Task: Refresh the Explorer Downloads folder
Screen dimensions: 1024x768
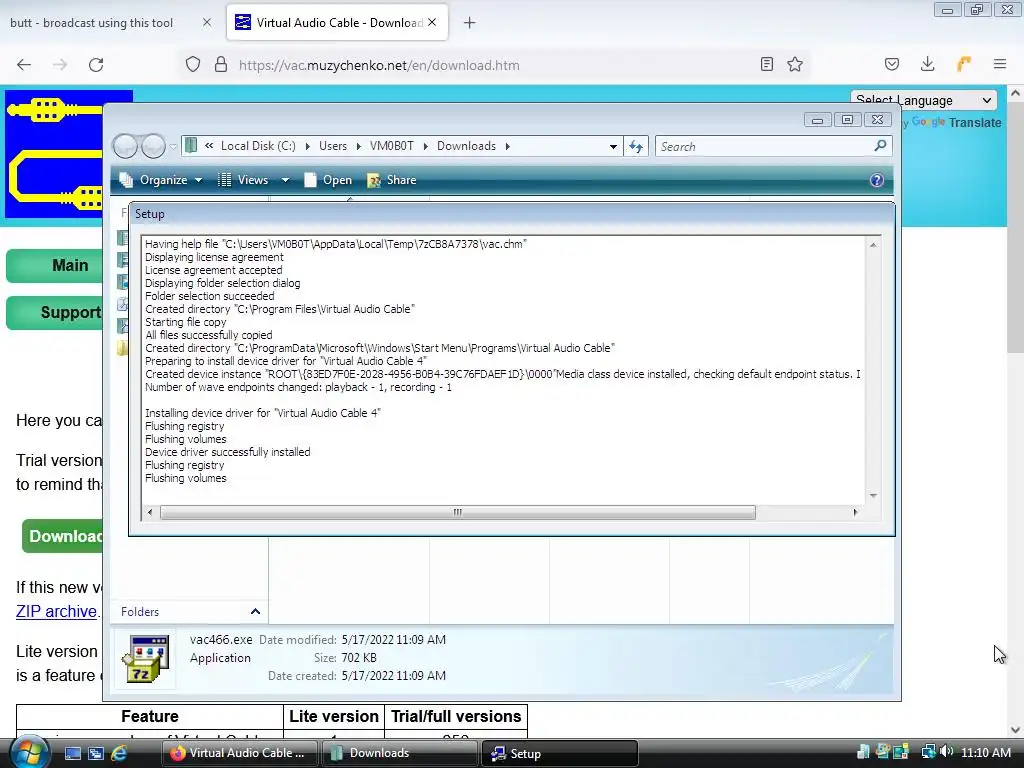Action: tap(635, 146)
